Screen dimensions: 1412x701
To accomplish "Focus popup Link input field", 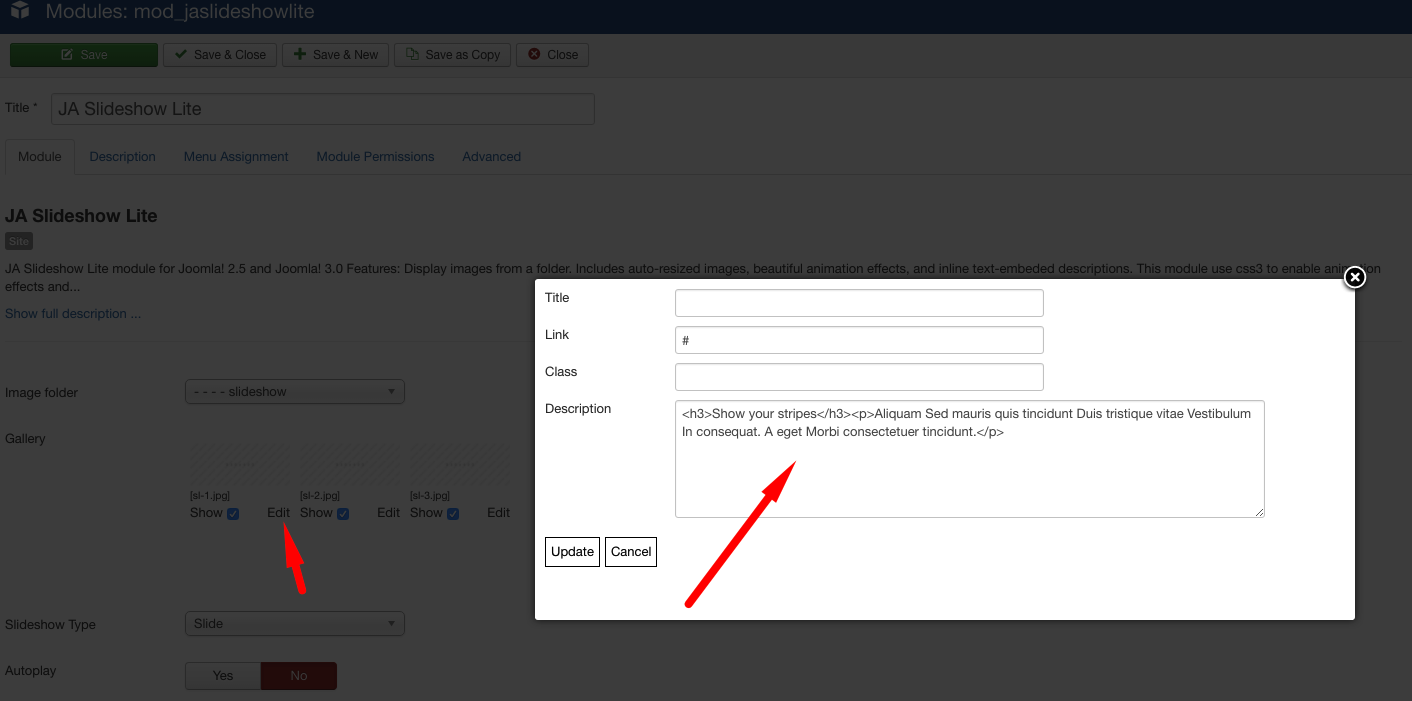I will coord(859,340).
